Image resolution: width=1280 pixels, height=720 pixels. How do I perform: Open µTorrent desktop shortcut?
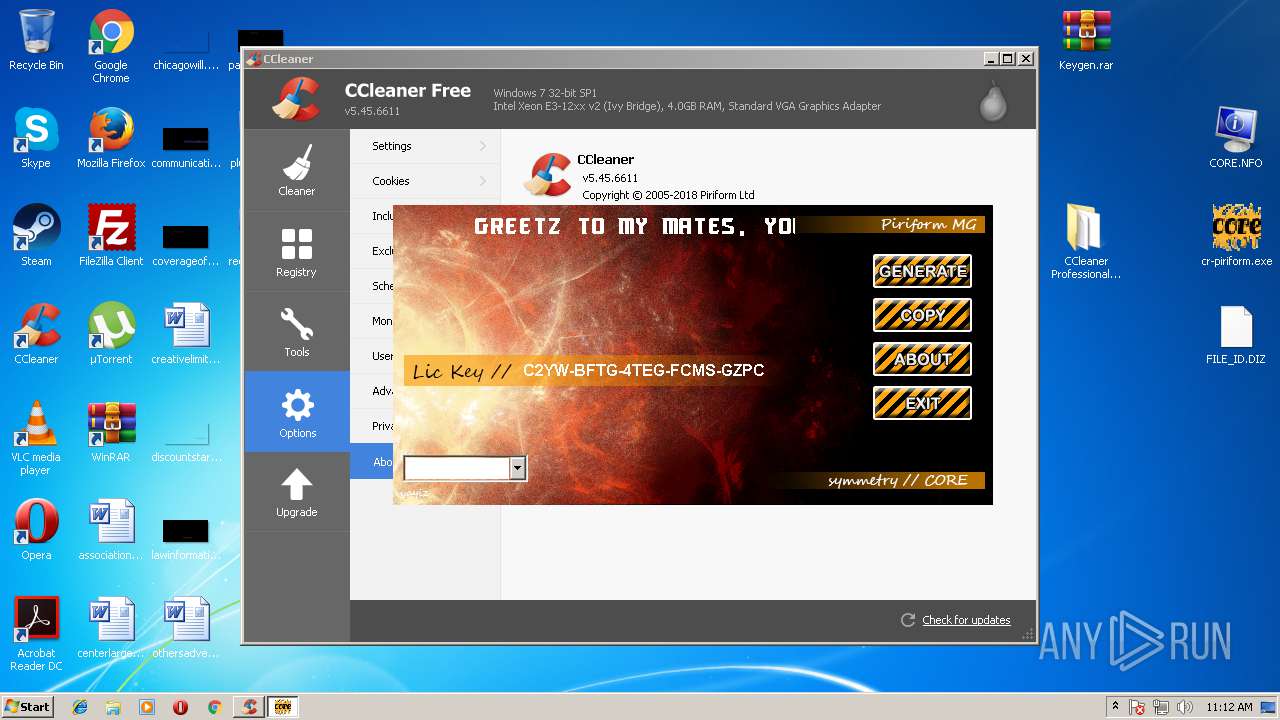[x=111, y=334]
